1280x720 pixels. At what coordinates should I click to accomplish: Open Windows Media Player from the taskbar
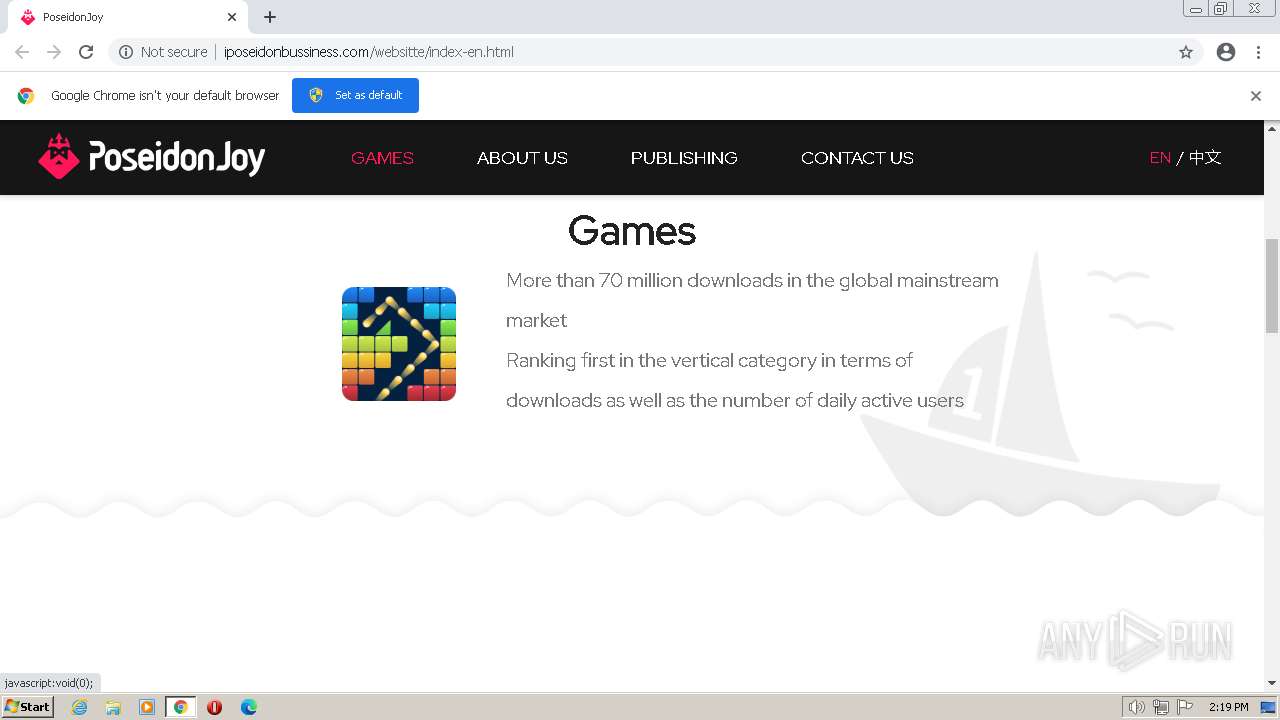[147, 707]
